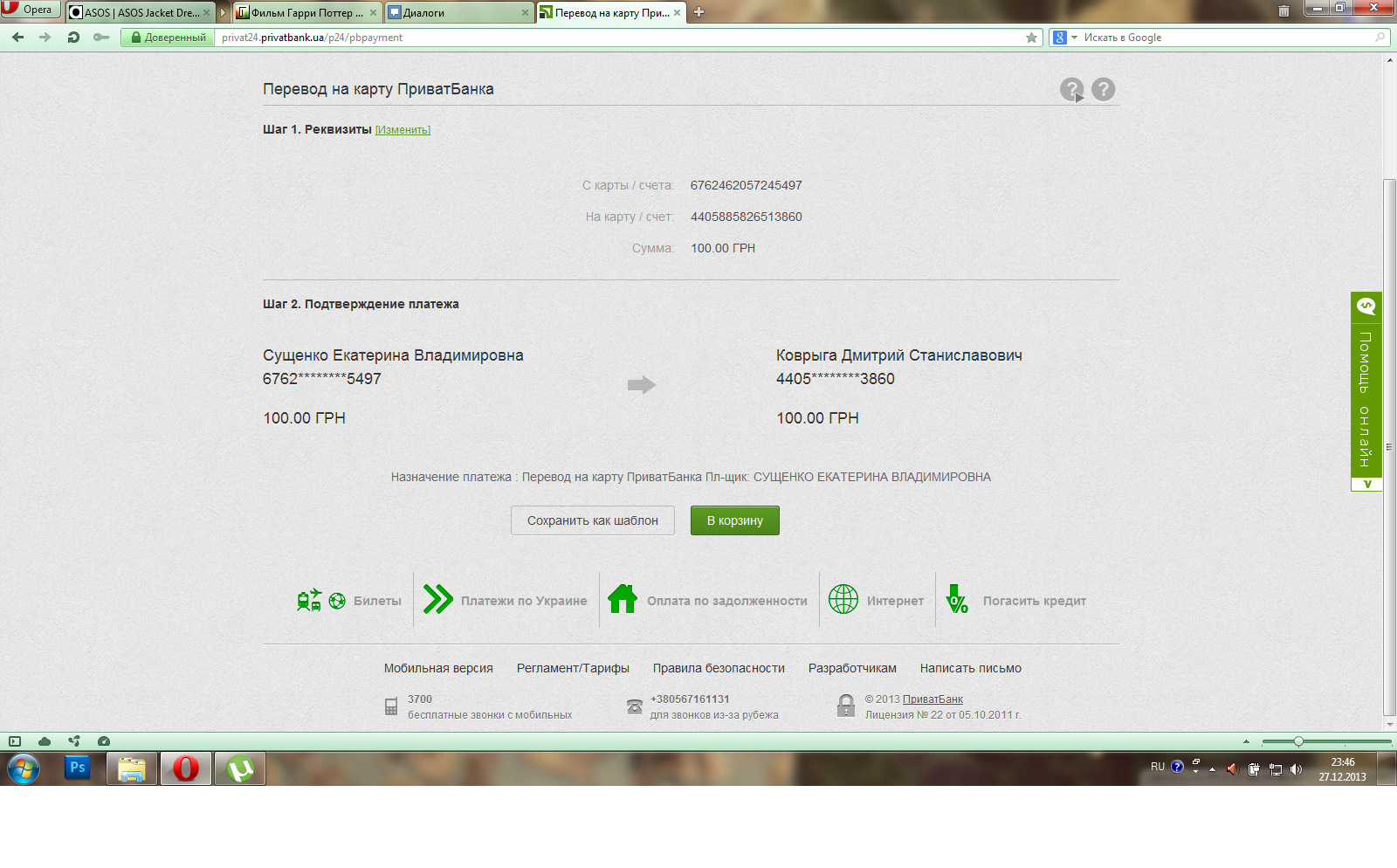Click the ПриватБанк footer link
Viewport: 1397px width, 868px height.
(x=932, y=699)
